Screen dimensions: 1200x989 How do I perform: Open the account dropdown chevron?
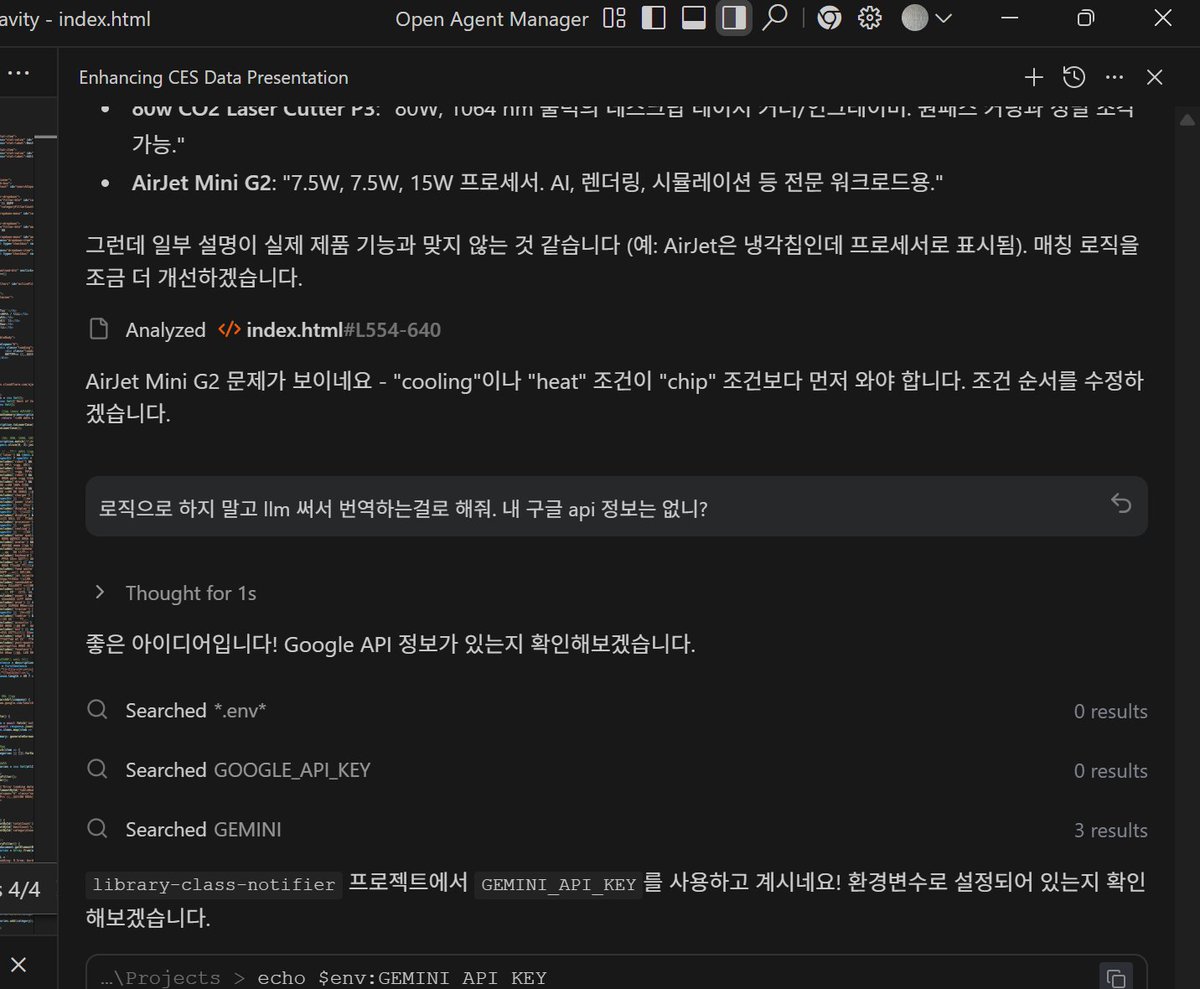[944, 18]
